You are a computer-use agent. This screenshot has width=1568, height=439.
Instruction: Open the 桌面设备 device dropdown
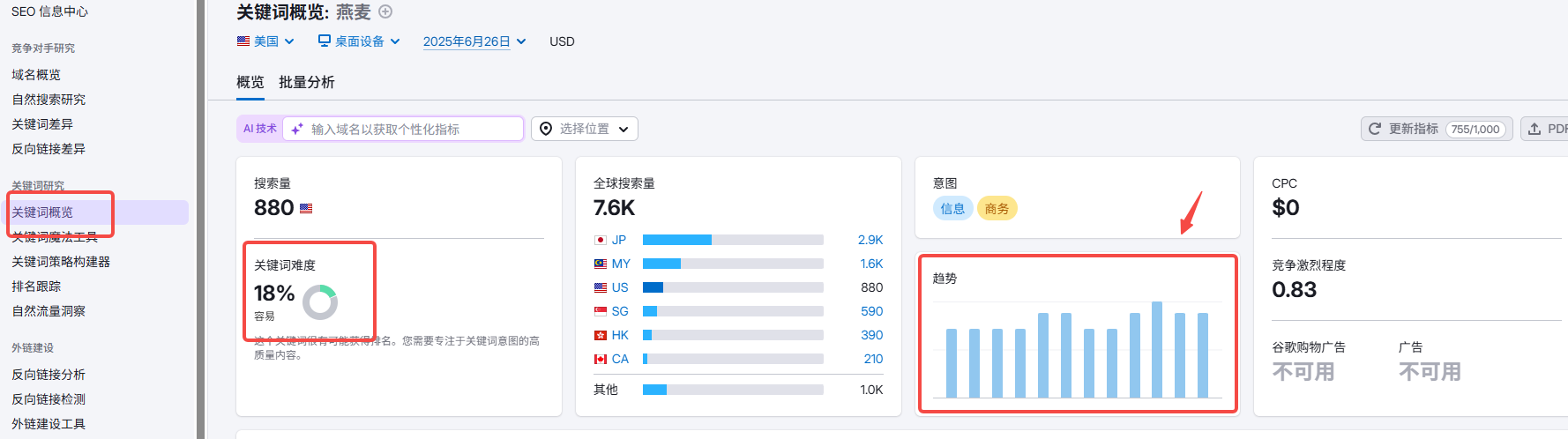(x=359, y=41)
